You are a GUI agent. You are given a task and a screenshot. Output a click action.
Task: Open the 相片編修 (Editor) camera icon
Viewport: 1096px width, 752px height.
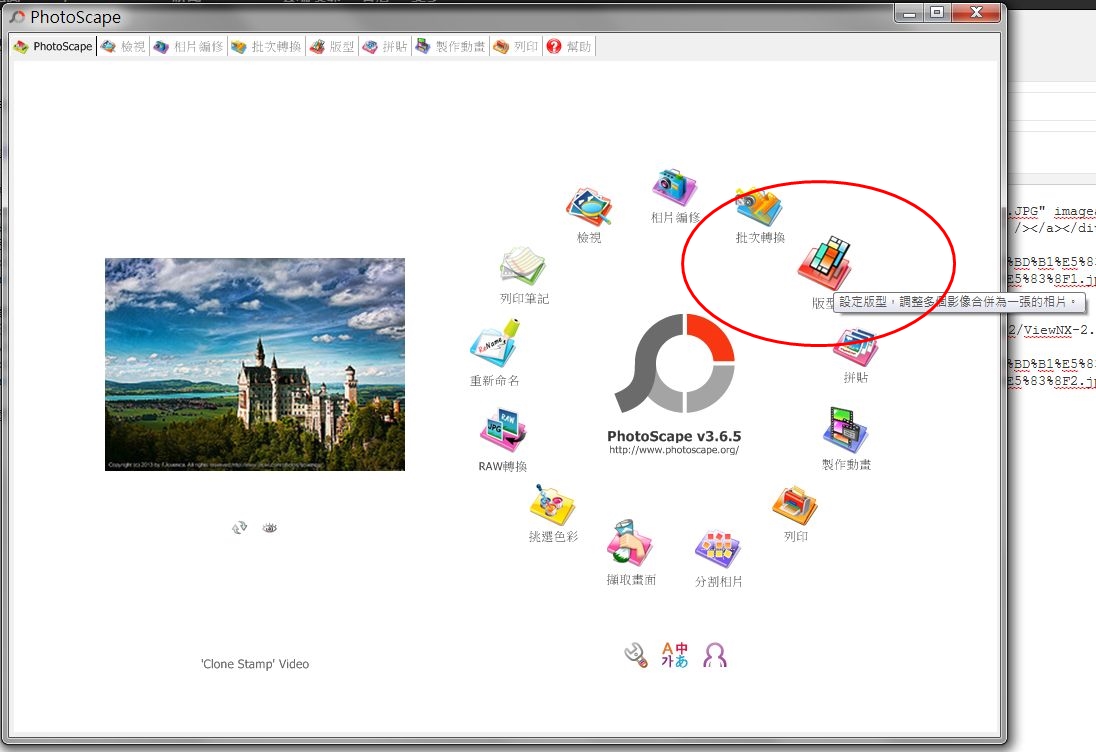tap(675, 187)
